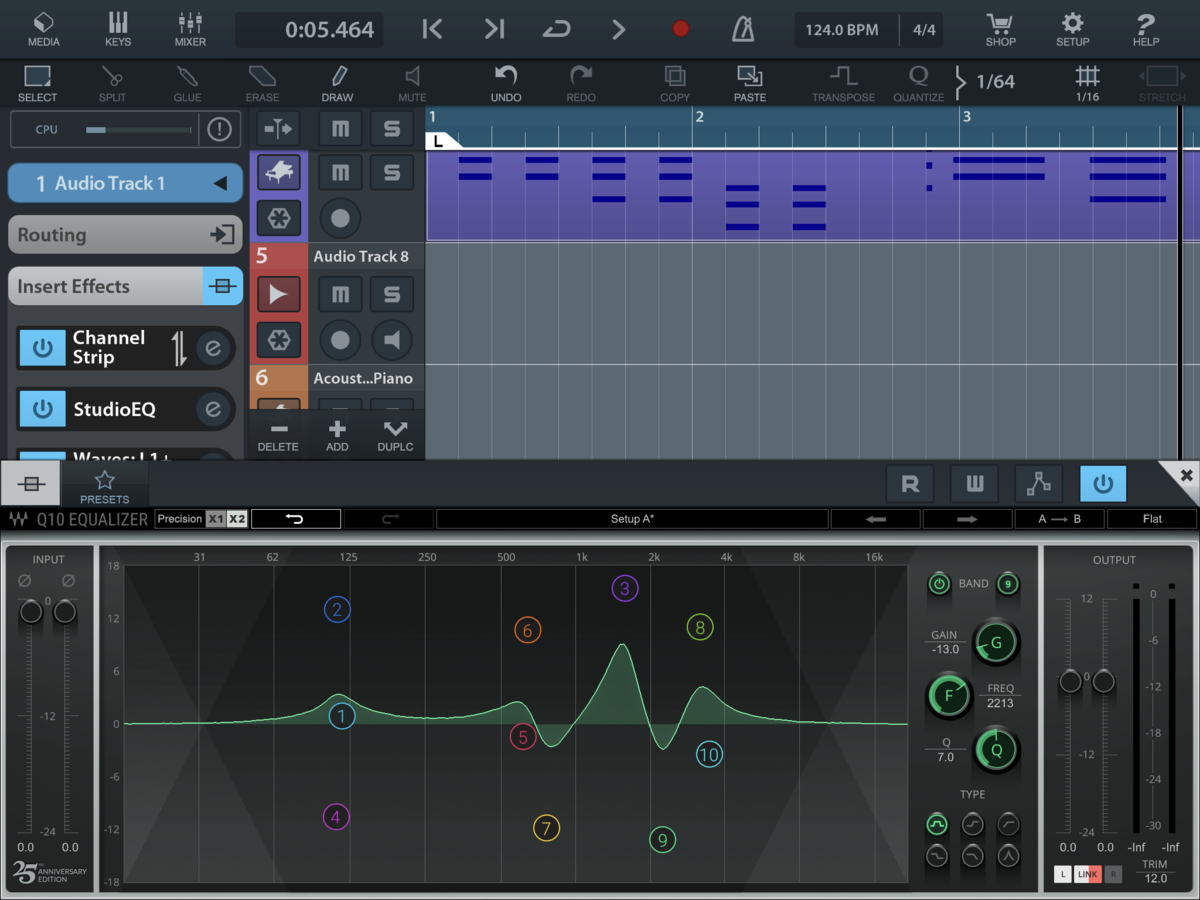
Task: Choose the Select tool
Action: pyautogui.click(x=37, y=83)
